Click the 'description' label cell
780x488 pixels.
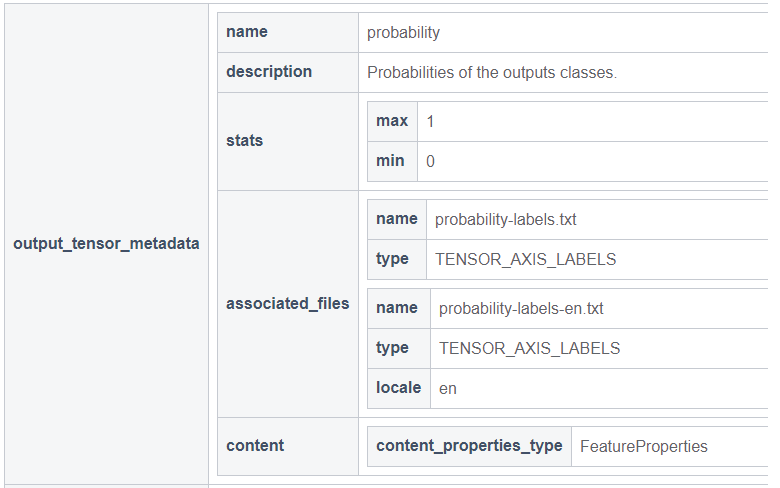click(269, 72)
